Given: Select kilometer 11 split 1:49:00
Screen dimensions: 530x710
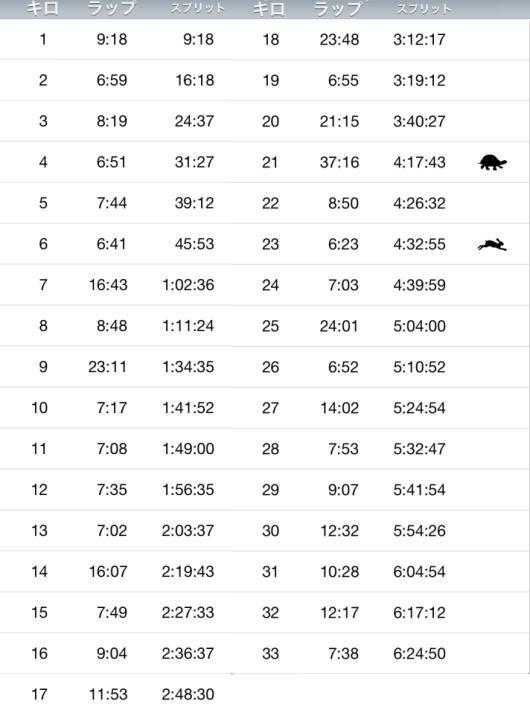Looking at the screenshot, I should point(188,449).
